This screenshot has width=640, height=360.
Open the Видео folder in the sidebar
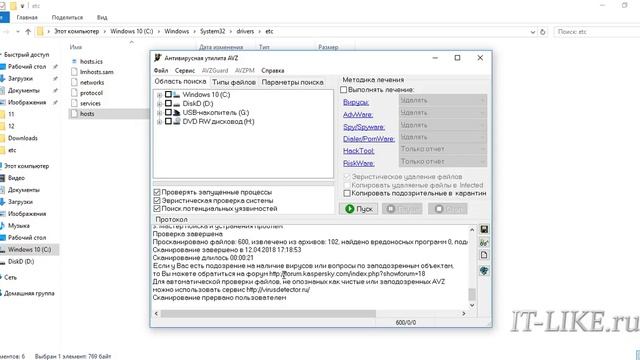(x=16, y=178)
